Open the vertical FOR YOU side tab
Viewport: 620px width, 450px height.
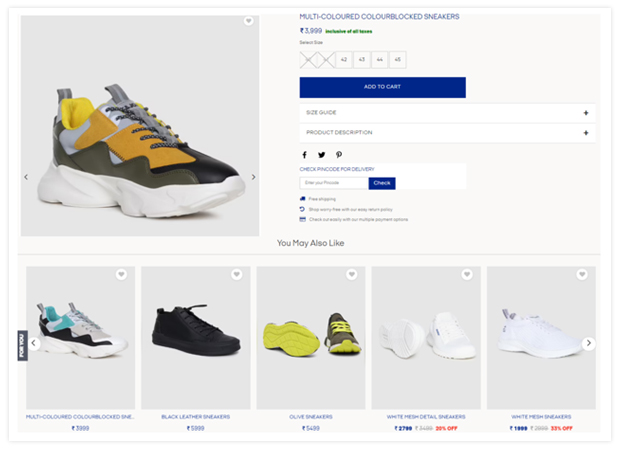22,346
